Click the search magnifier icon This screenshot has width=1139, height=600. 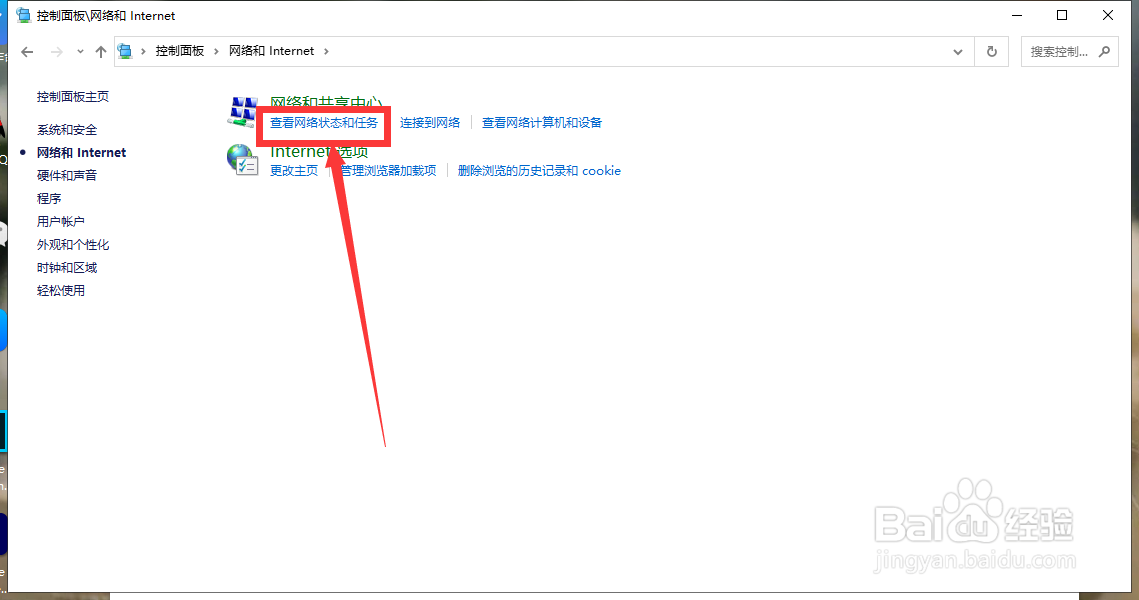click(1104, 51)
